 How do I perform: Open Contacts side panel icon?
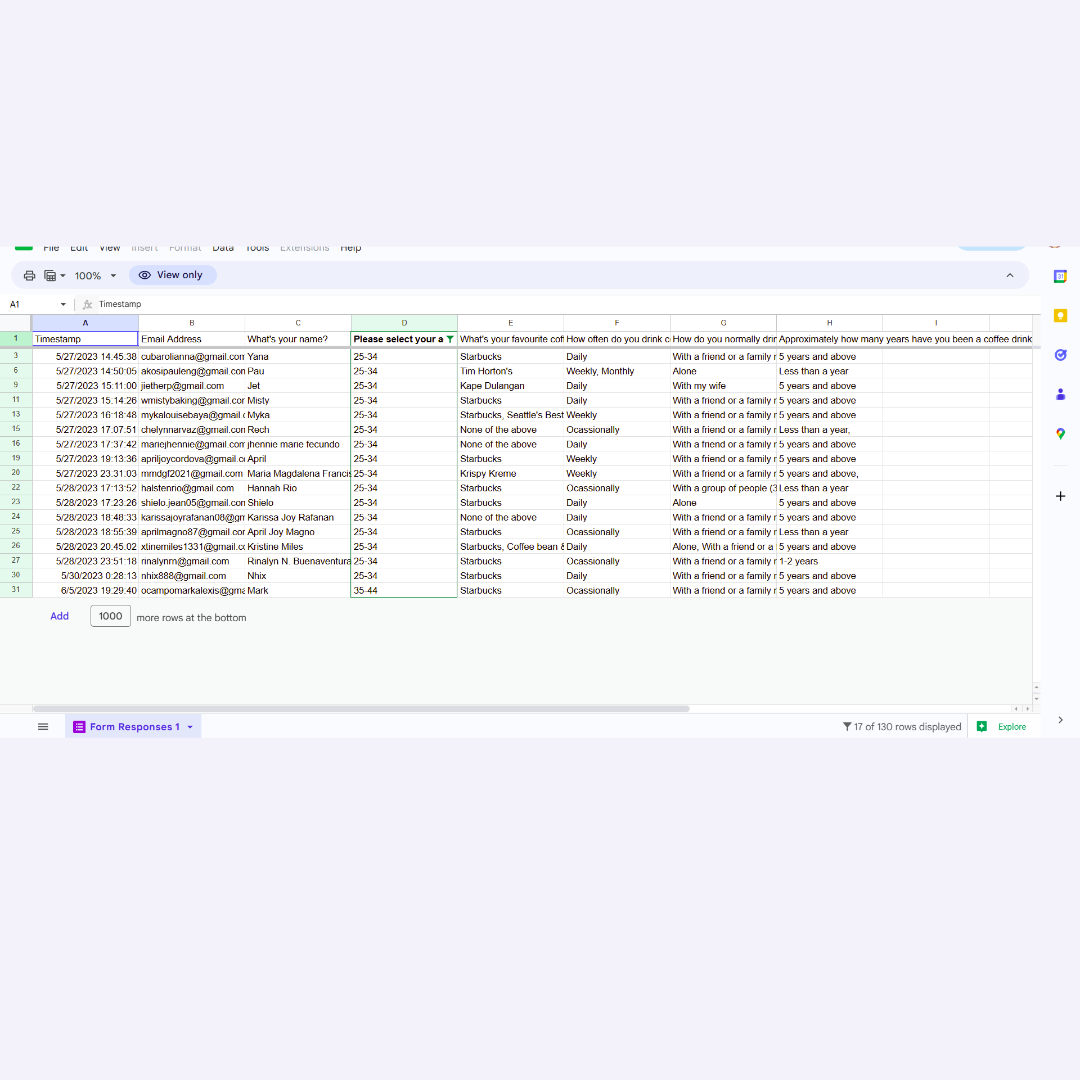(x=1060, y=394)
